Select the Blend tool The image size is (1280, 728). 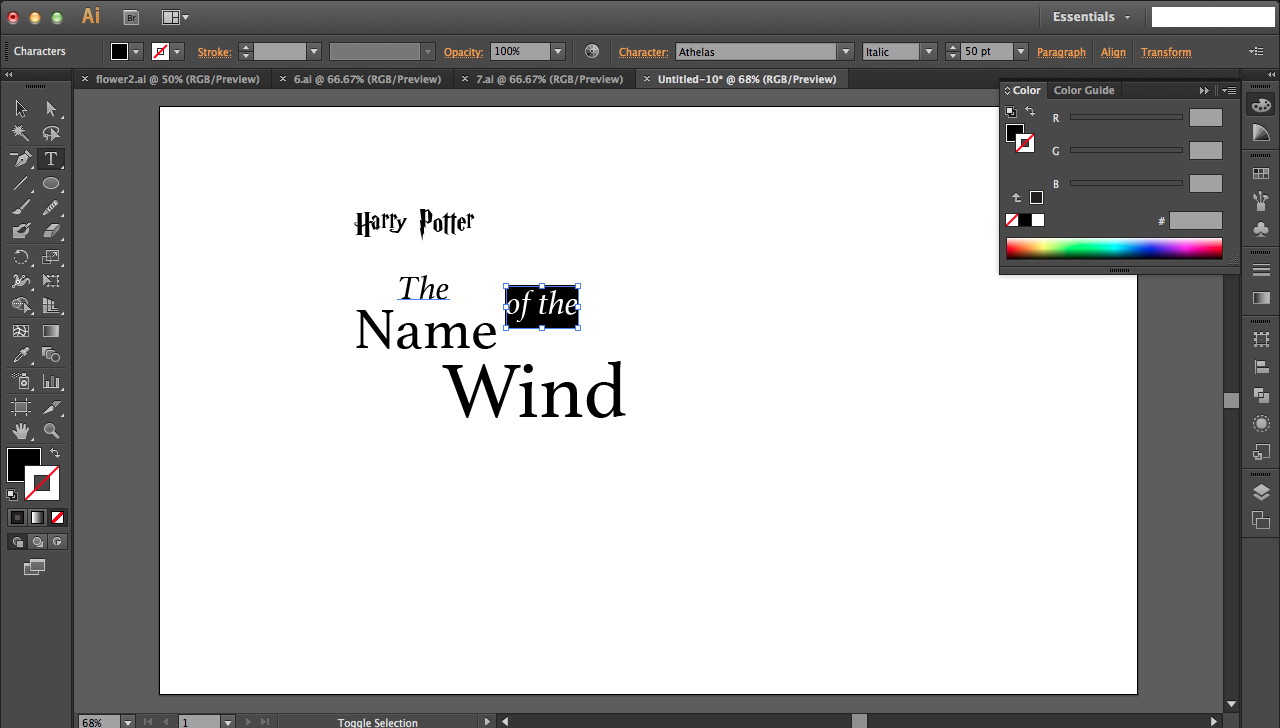tap(51, 355)
